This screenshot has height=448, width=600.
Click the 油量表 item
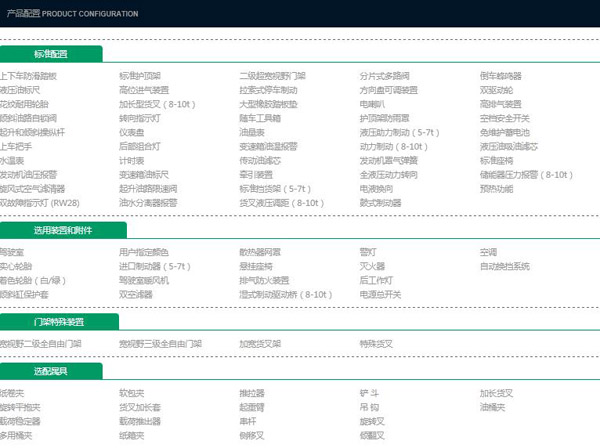tap(251, 131)
